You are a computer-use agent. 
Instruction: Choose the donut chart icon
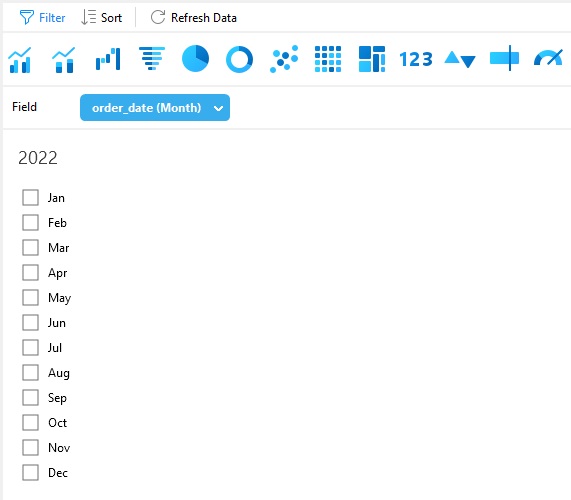[x=239, y=59]
